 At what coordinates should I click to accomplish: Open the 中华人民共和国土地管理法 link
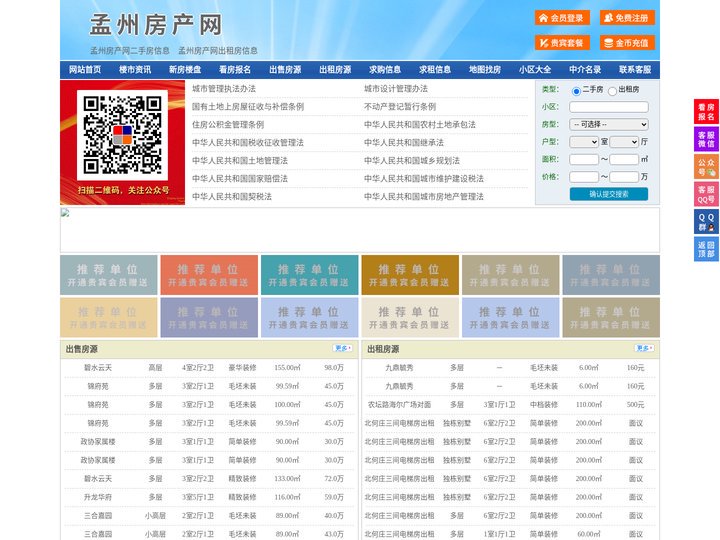(240, 160)
